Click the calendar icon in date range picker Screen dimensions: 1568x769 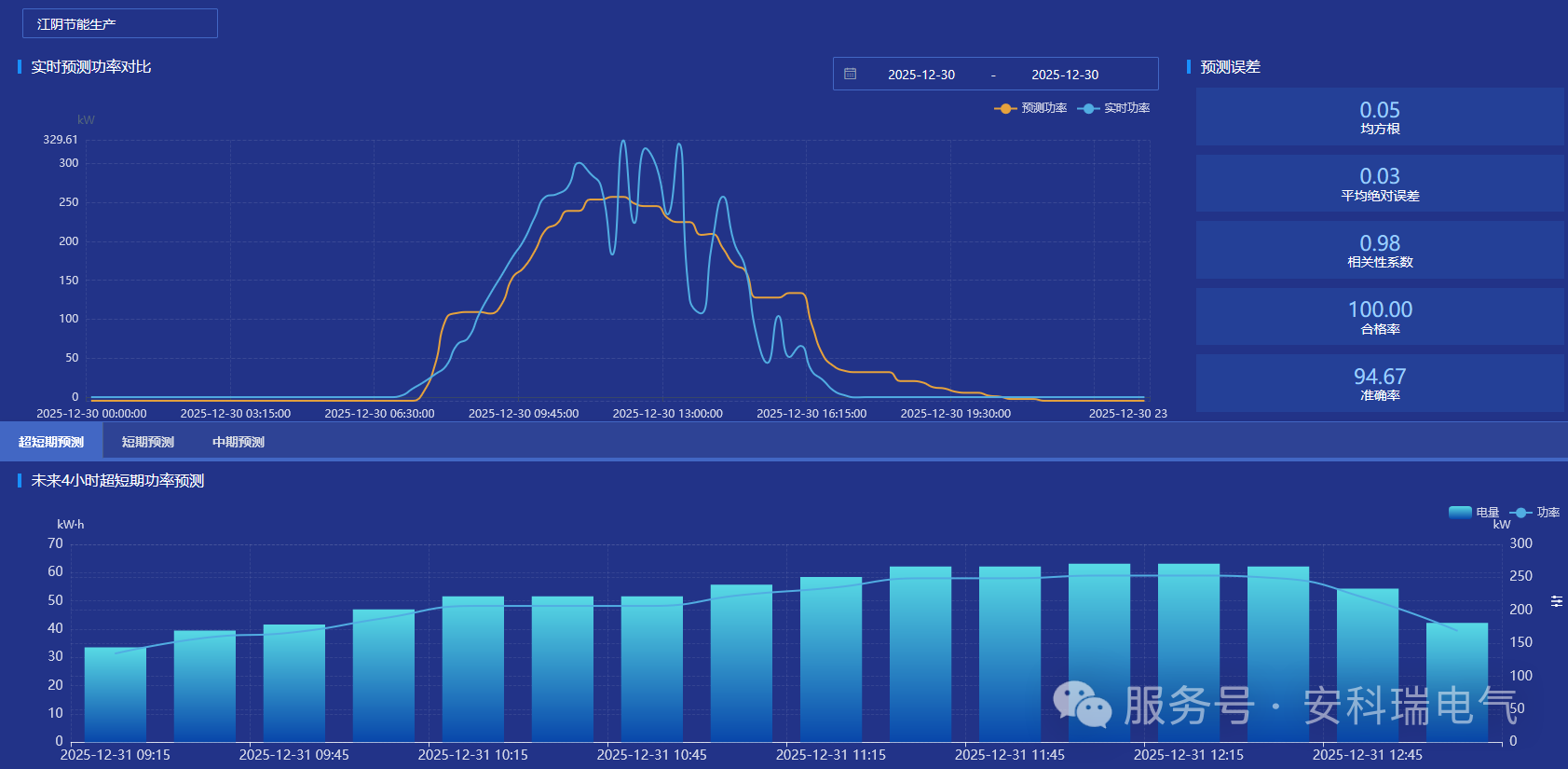pos(850,74)
